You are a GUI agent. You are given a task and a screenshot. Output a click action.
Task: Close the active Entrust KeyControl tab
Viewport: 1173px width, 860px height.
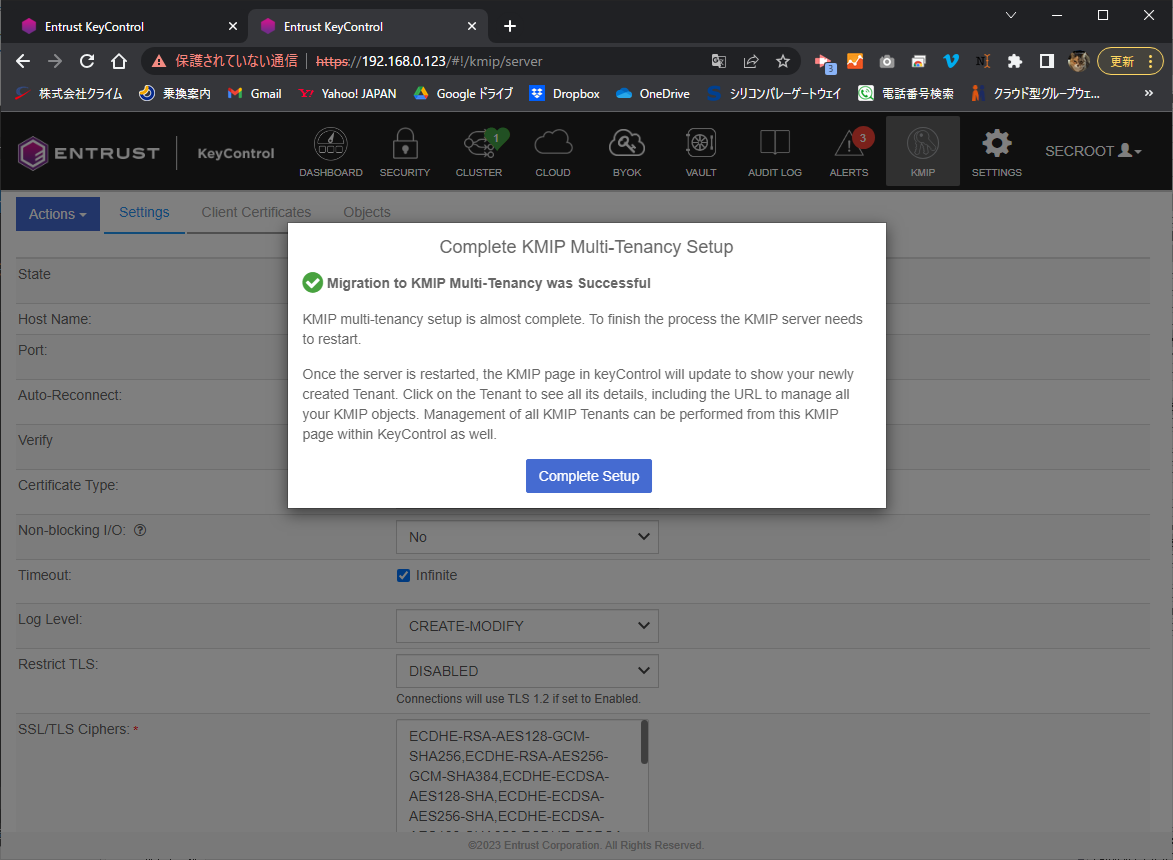(472, 26)
